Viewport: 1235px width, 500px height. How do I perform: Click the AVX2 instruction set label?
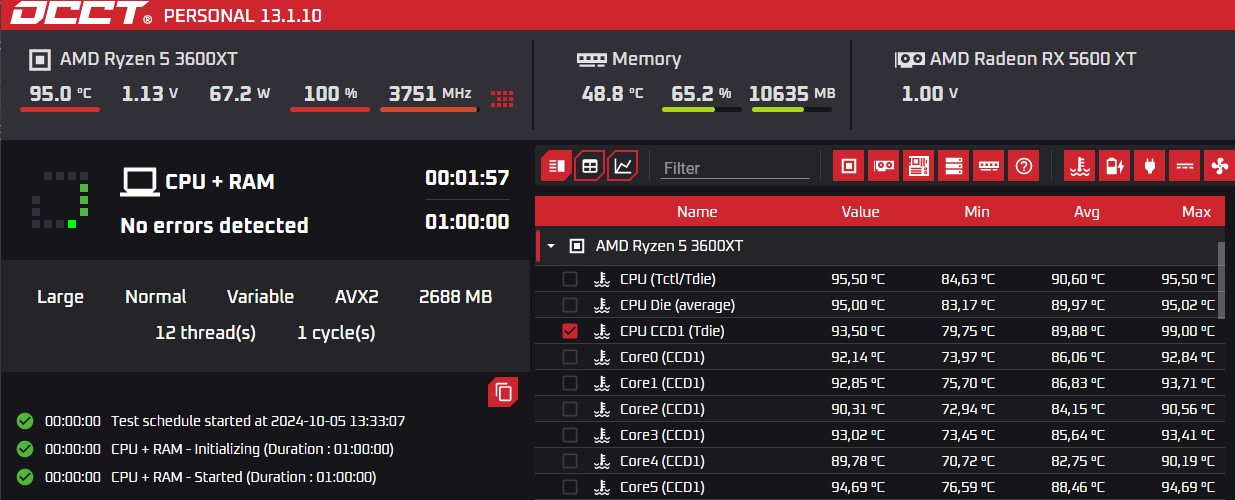pos(358,297)
